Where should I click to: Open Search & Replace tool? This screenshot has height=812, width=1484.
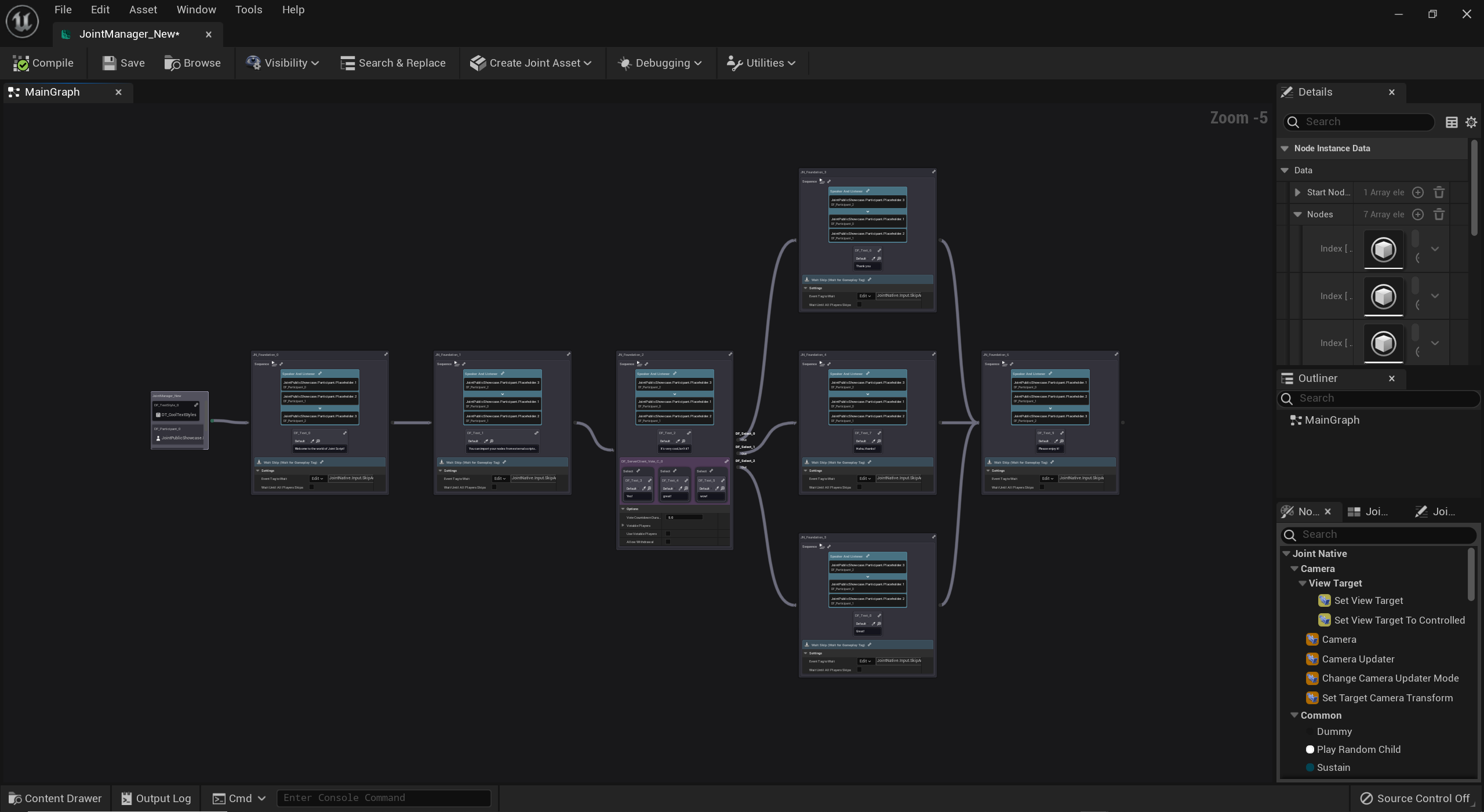pos(392,63)
